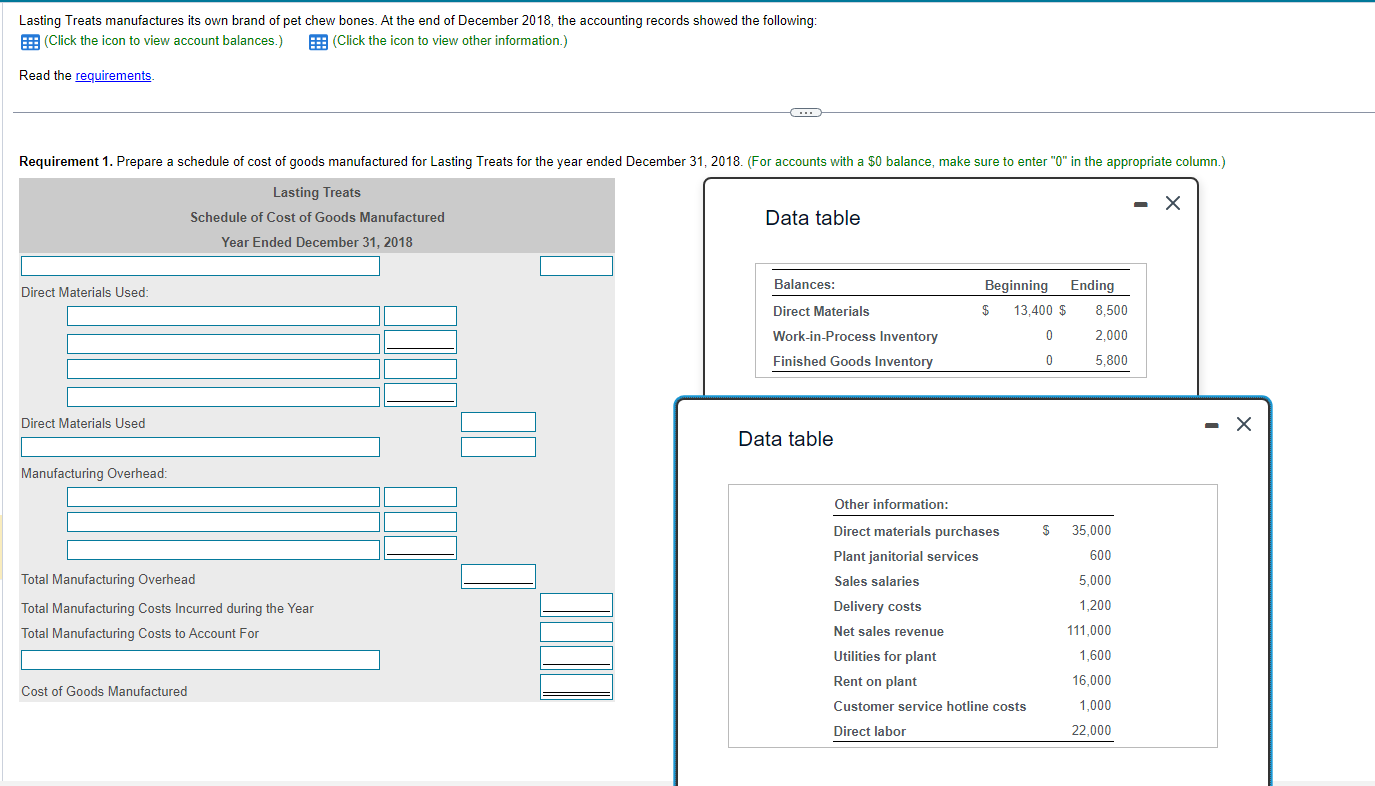Select the first Direct Materials Used label field

(224, 316)
